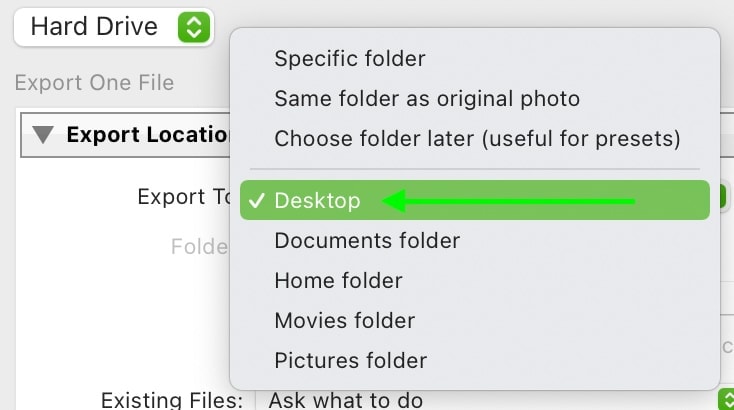Choose Pictures folder as export location

click(350, 361)
